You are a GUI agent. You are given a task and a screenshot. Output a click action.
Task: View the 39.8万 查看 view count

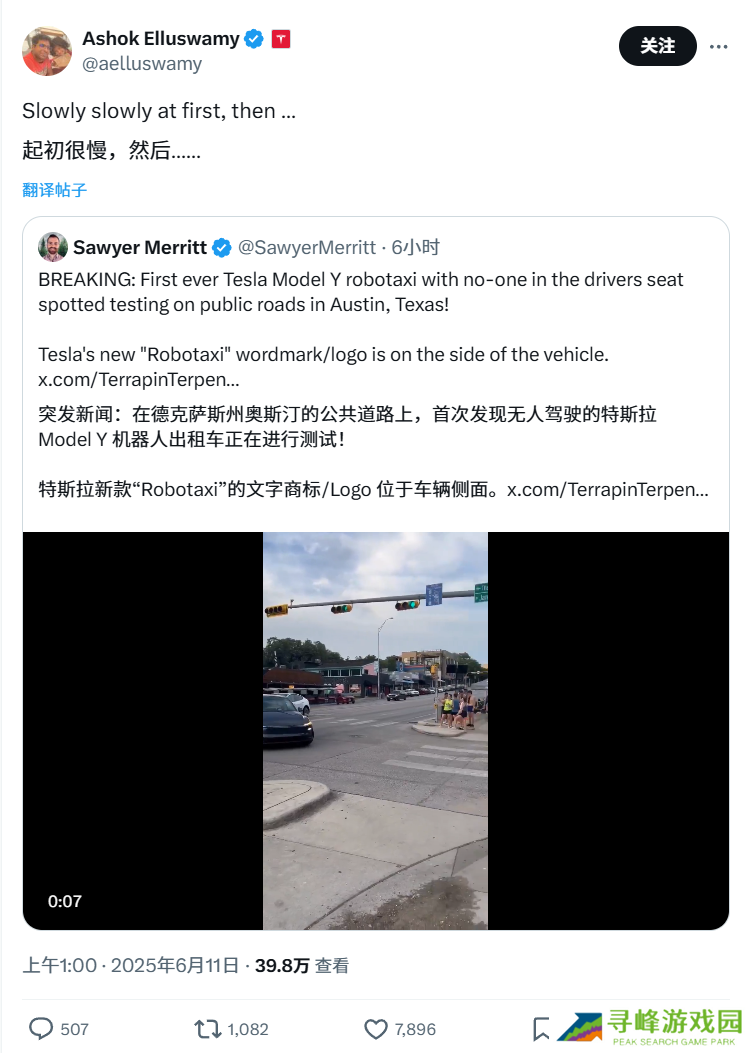pyautogui.click(x=302, y=966)
